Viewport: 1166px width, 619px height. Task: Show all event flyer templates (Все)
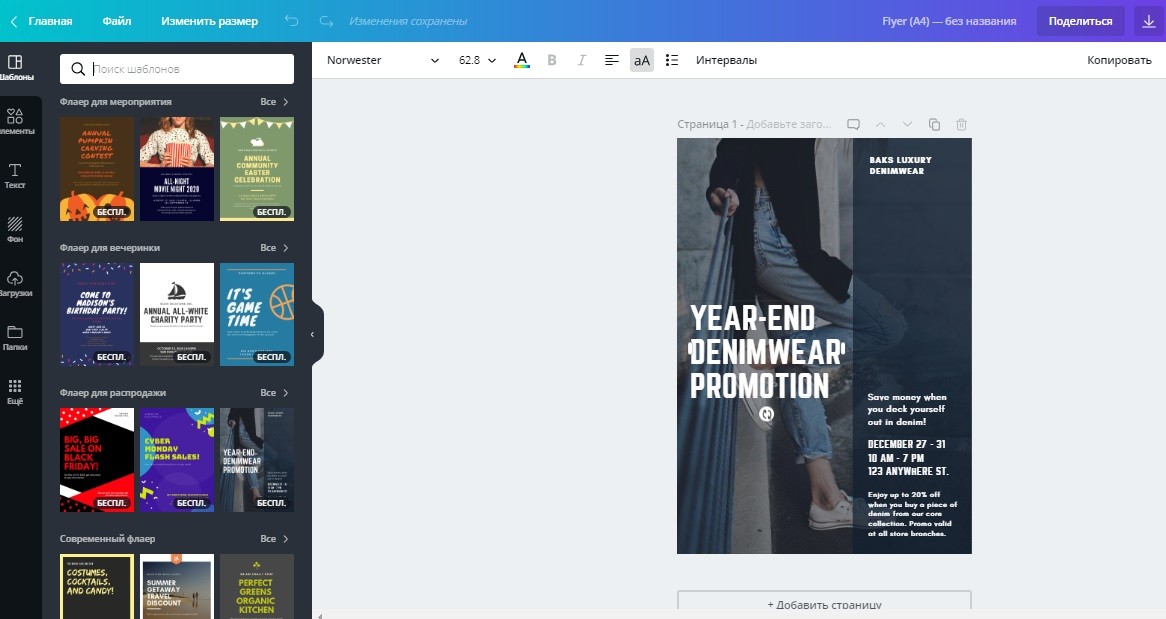pyautogui.click(x=274, y=102)
